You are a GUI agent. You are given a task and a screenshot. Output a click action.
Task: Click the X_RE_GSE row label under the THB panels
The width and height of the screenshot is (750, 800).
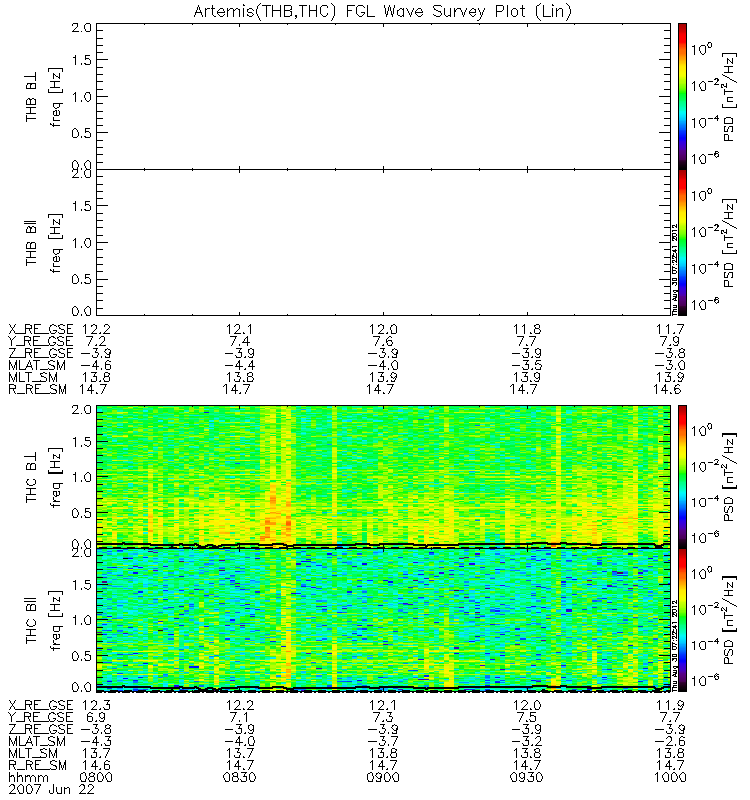[41, 329]
